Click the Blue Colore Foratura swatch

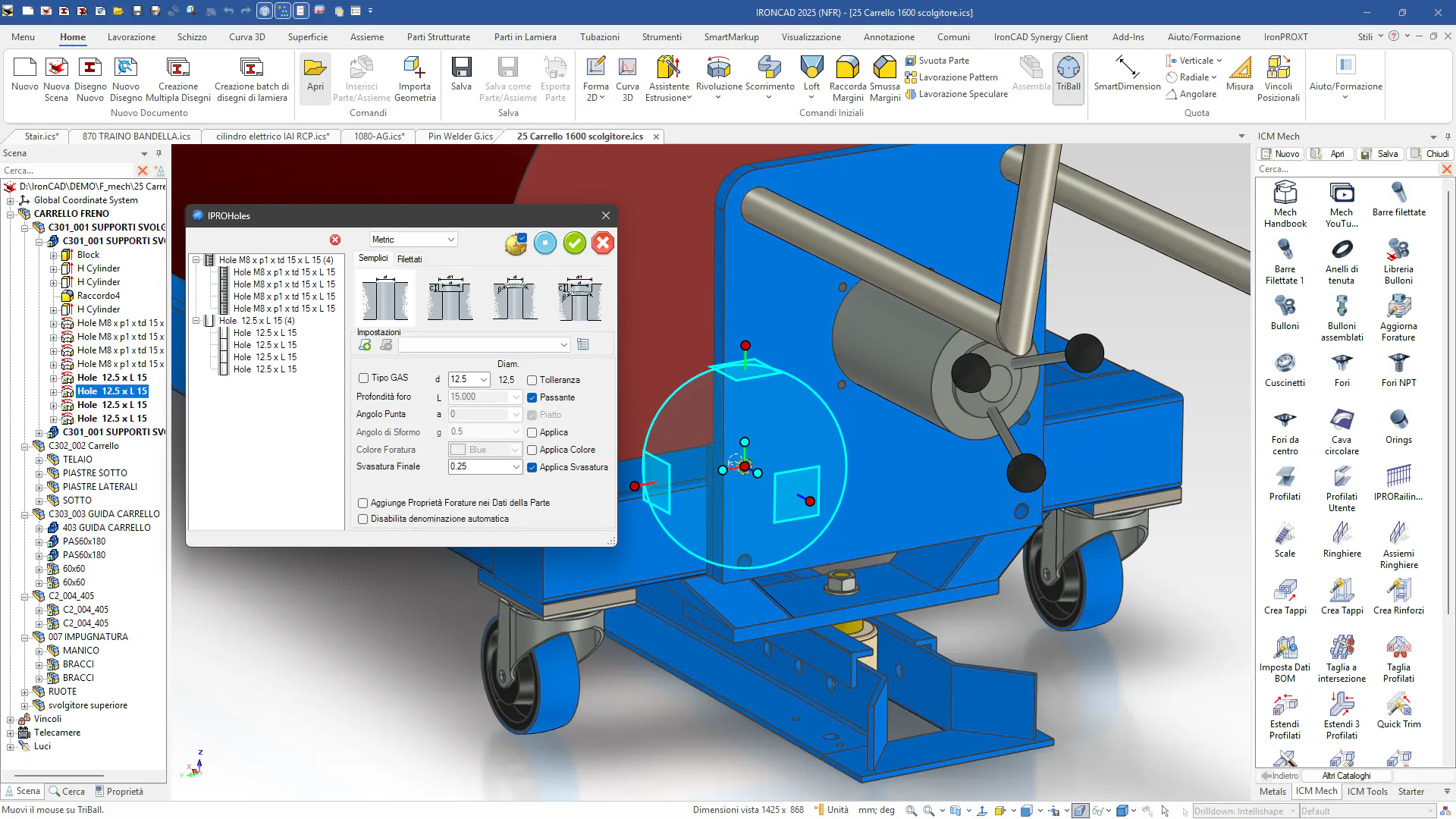458,450
